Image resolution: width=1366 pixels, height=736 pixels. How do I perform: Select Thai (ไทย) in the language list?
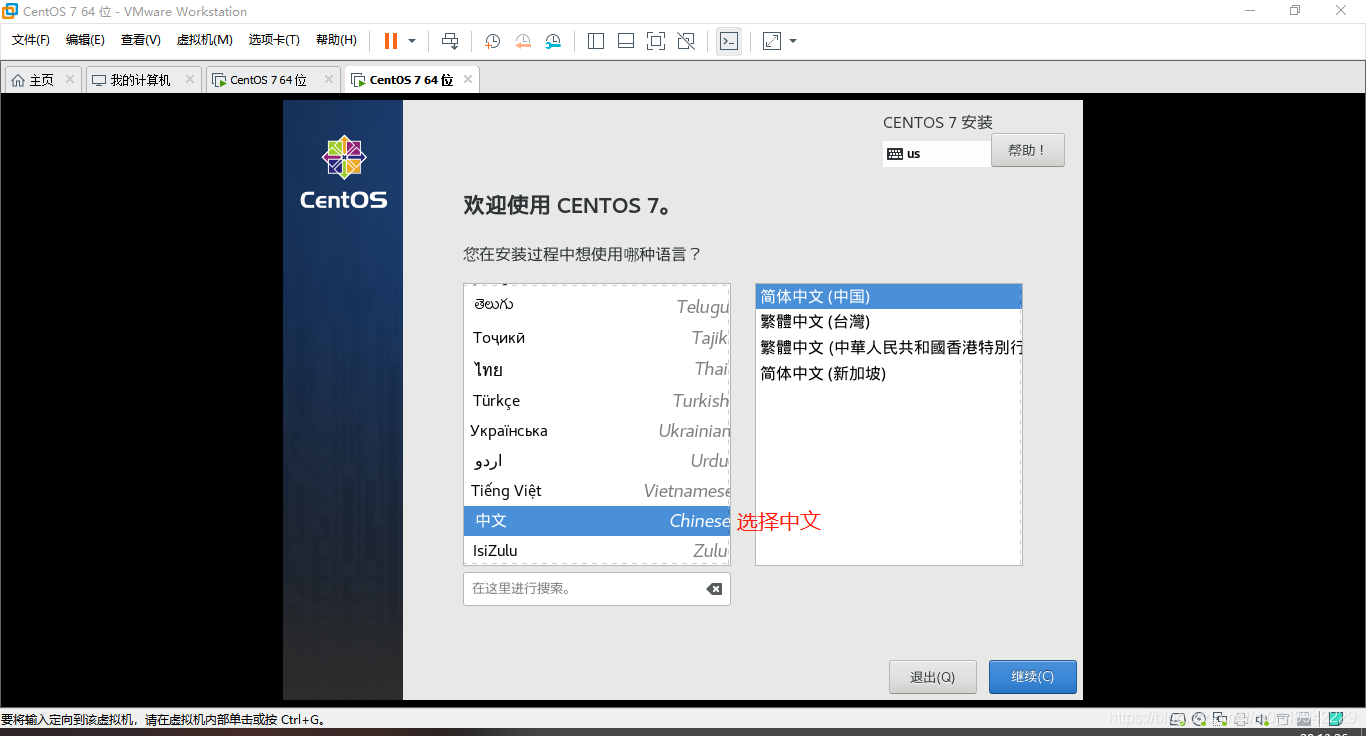[597, 369]
